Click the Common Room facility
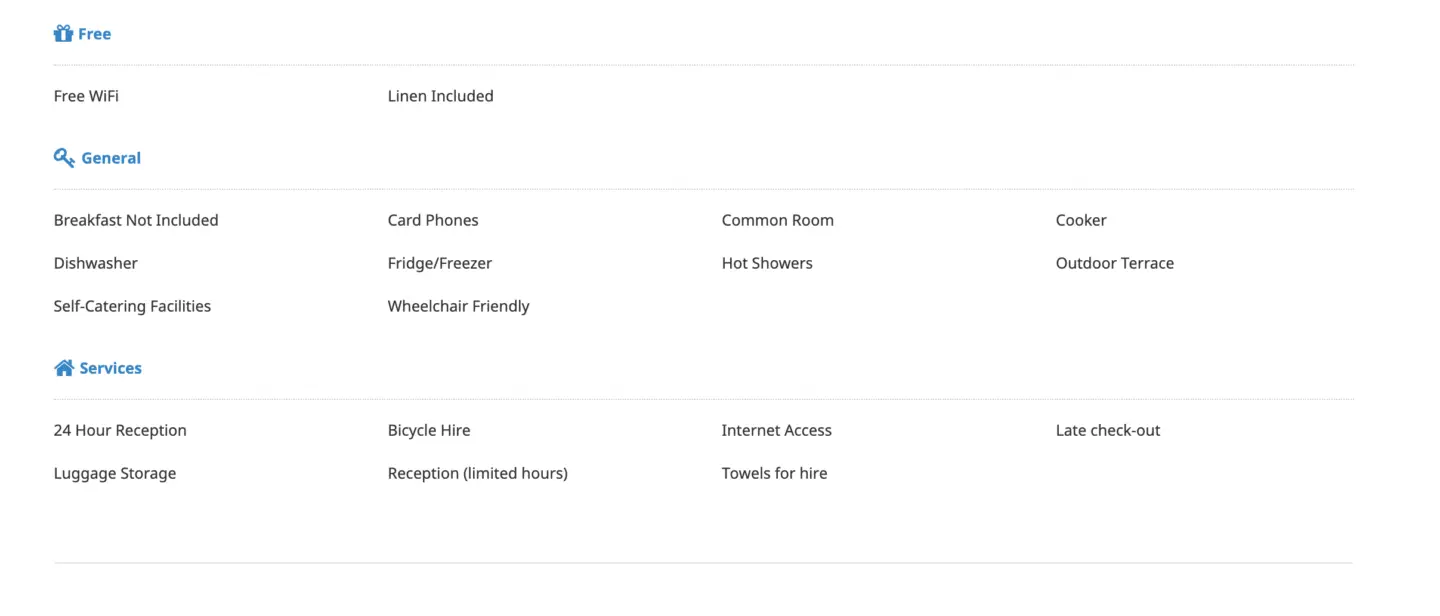1440x616 pixels. 778,220
